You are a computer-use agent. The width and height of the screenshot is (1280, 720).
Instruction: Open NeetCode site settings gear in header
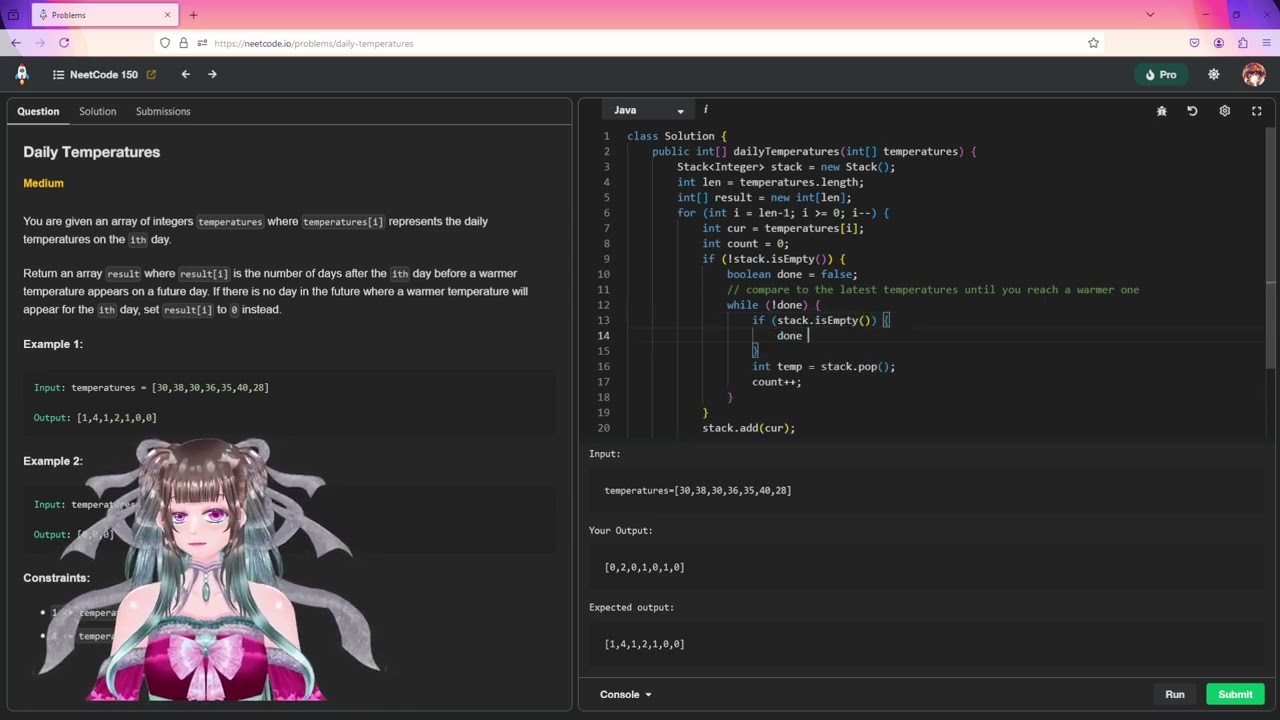1214,74
